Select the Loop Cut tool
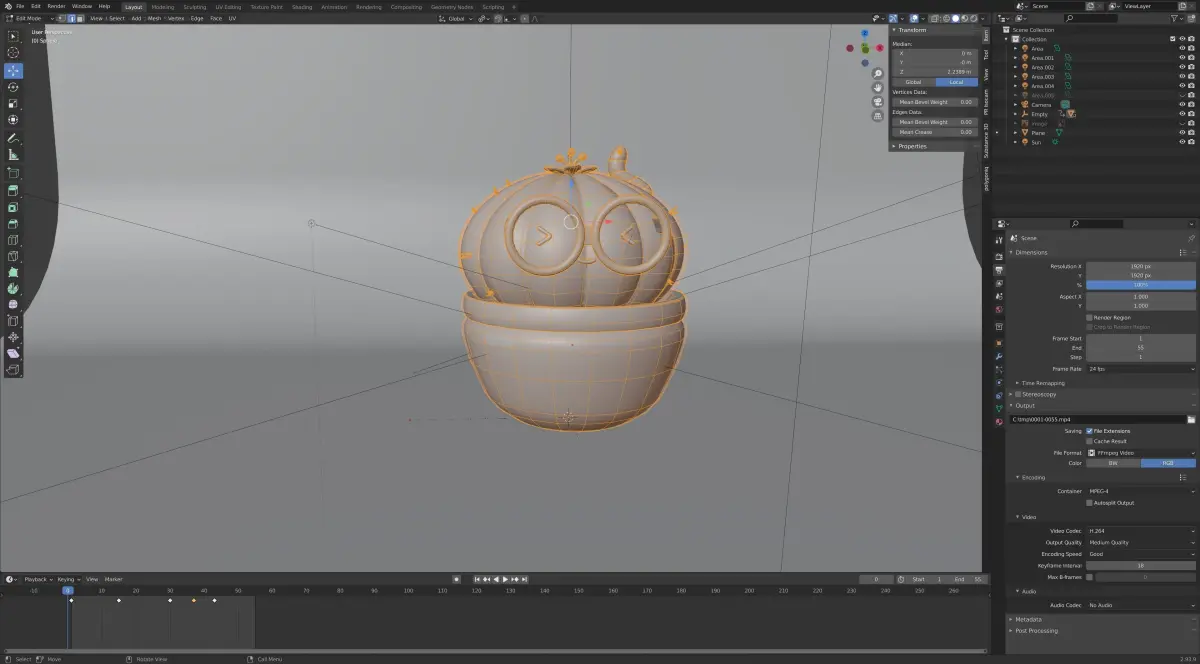This screenshot has height=664, width=1200. [13, 239]
